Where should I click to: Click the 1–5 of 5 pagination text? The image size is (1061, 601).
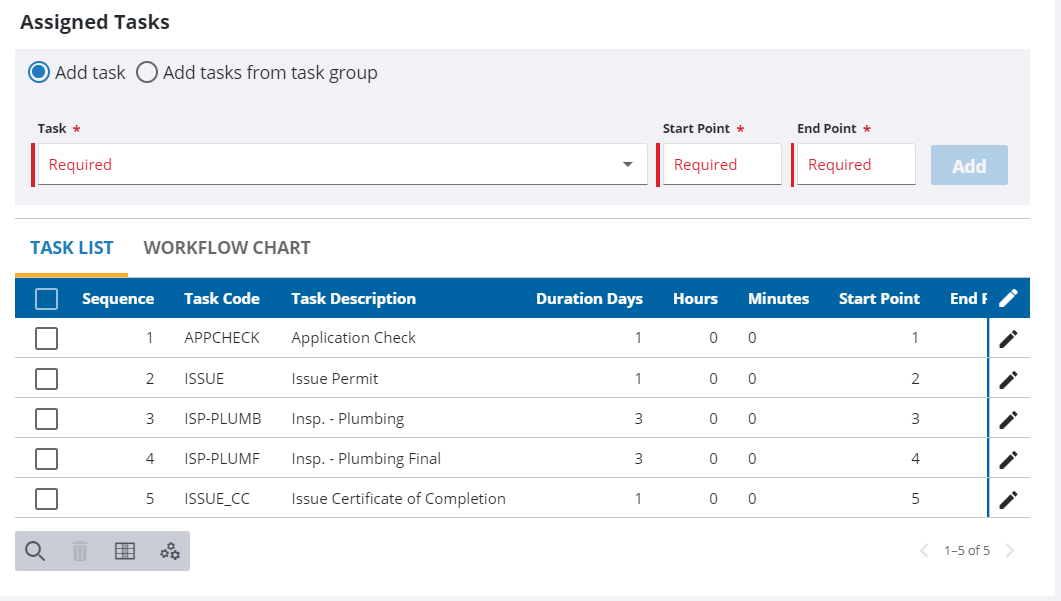tap(967, 550)
